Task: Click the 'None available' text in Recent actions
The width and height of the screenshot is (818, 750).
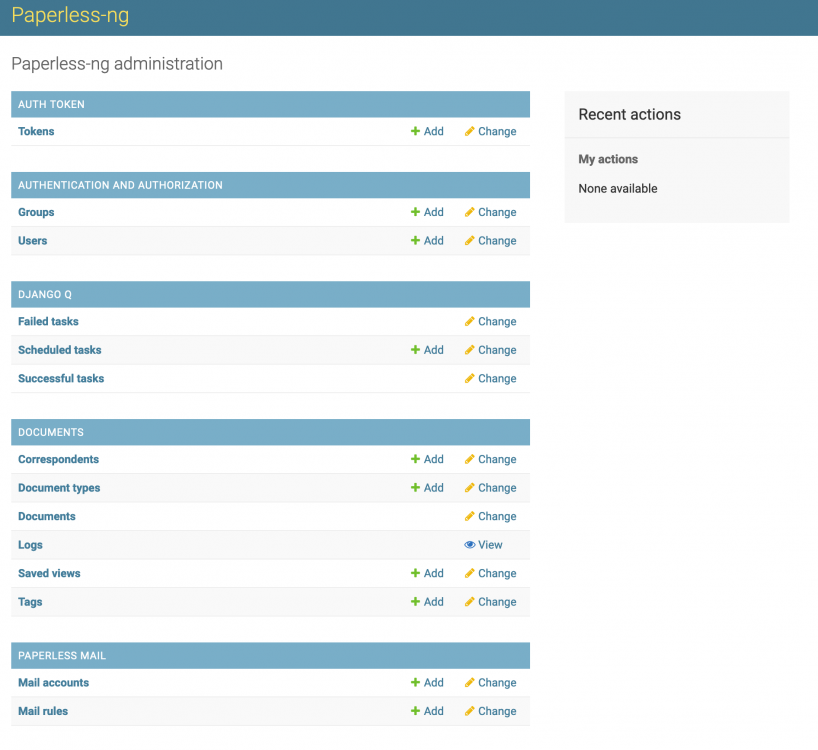Action: 618,188
